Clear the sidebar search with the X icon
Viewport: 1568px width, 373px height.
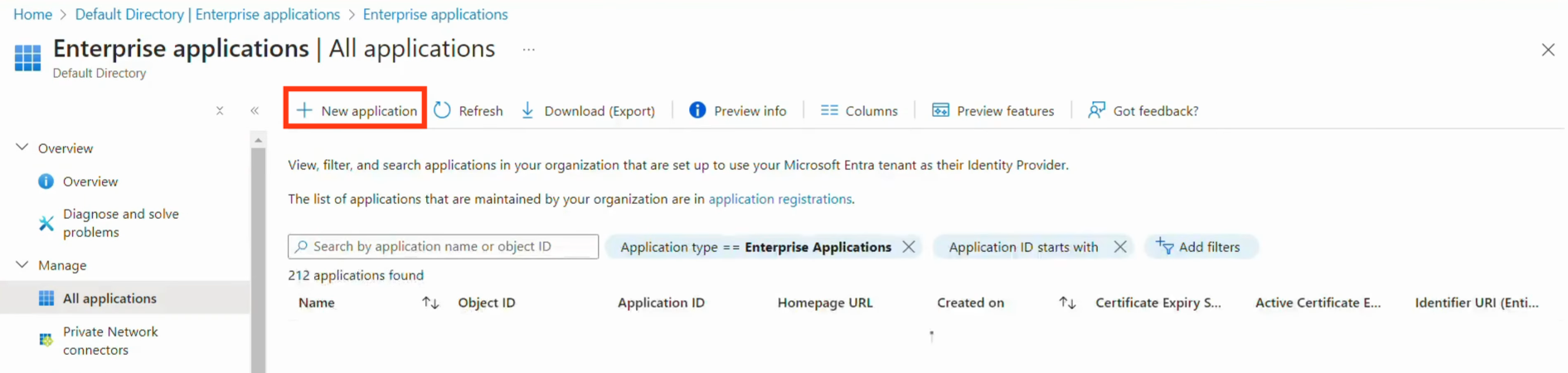click(220, 110)
